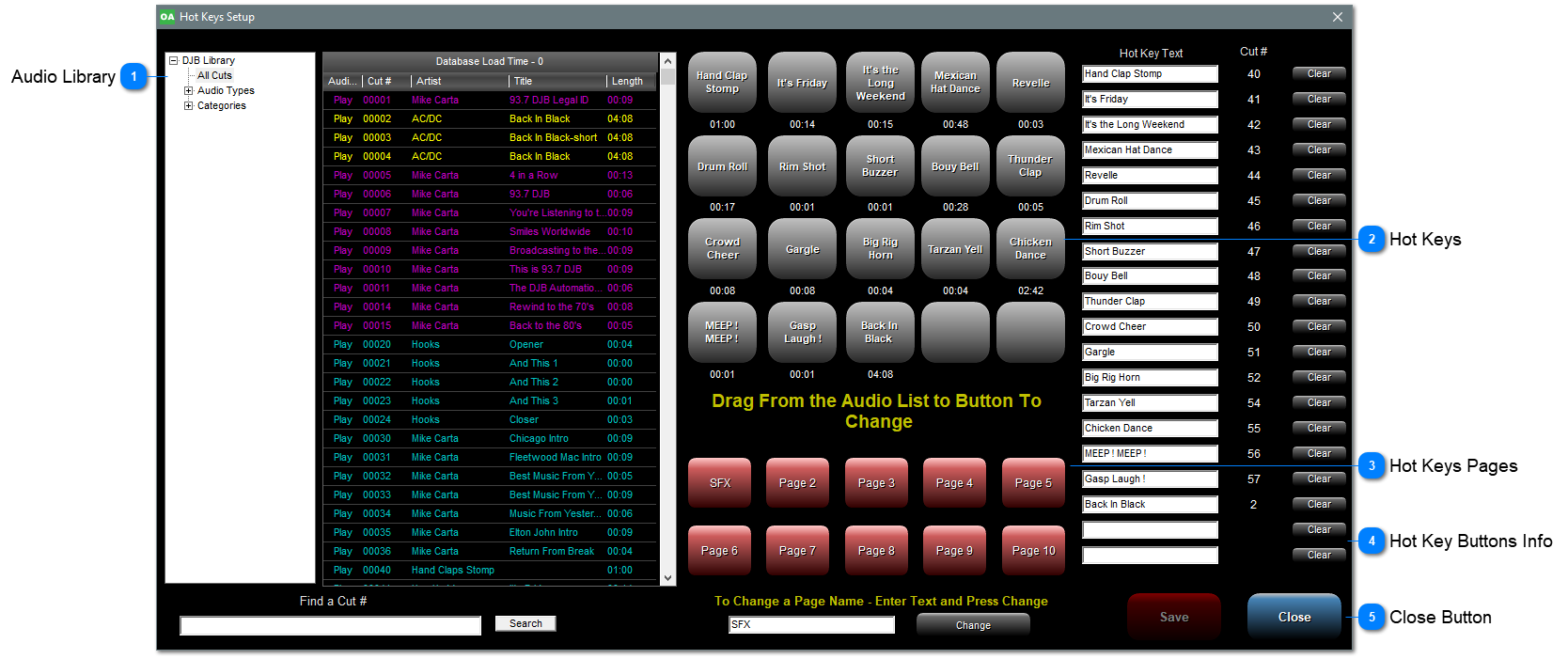Click scroll down arrow of audio list
The height and width of the screenshot is (659, 1568).
coord(668,578)
